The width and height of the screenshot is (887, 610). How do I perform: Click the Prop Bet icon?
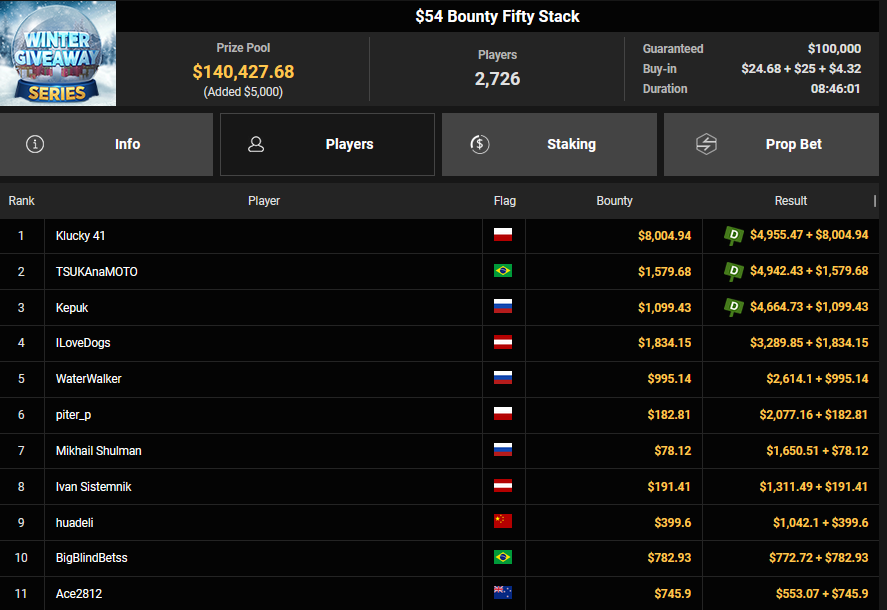[706, 144]
